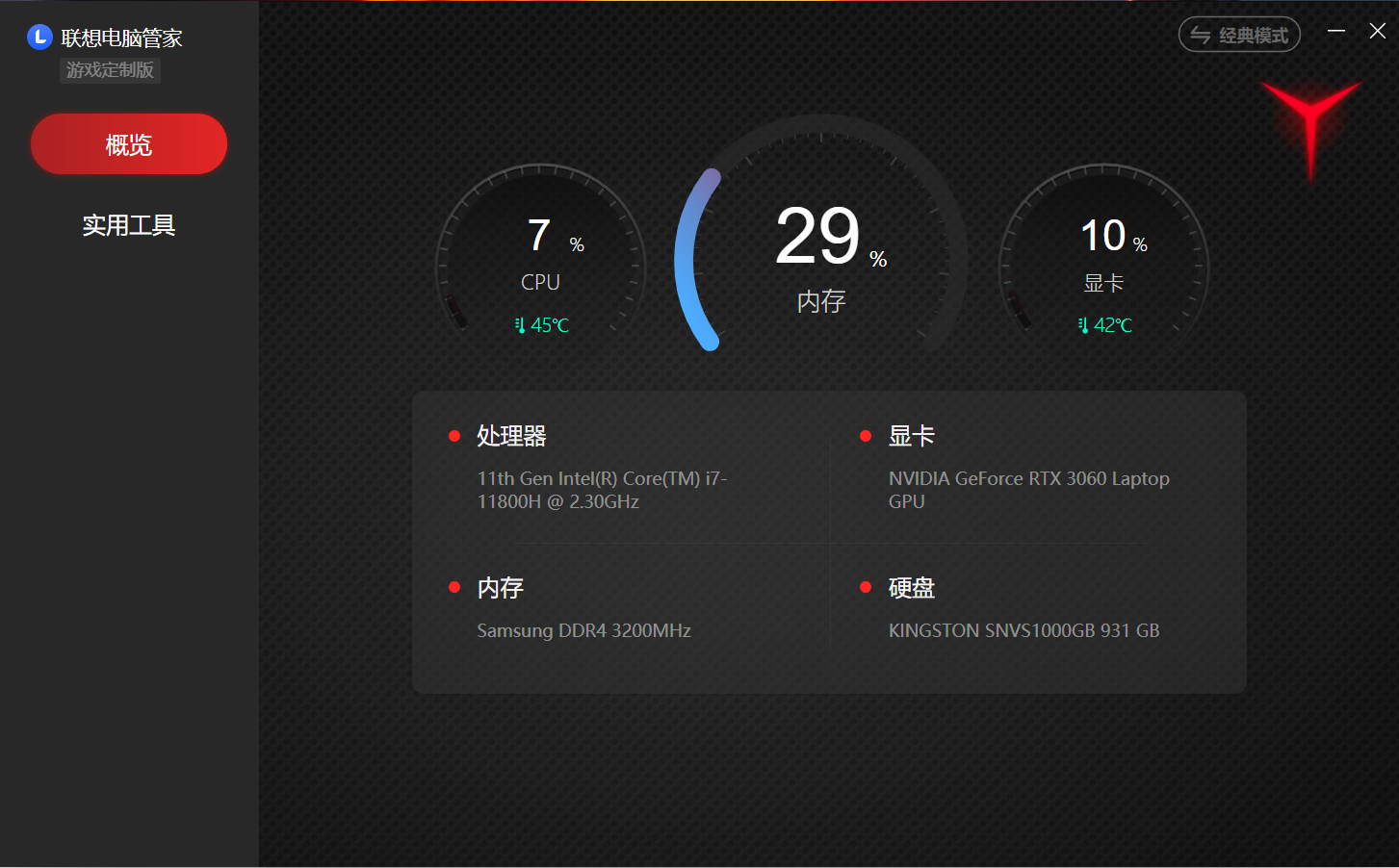Click the 硬盘 heading
Viewport: 1399px width, 868px height.
click(x=911, y=588)
